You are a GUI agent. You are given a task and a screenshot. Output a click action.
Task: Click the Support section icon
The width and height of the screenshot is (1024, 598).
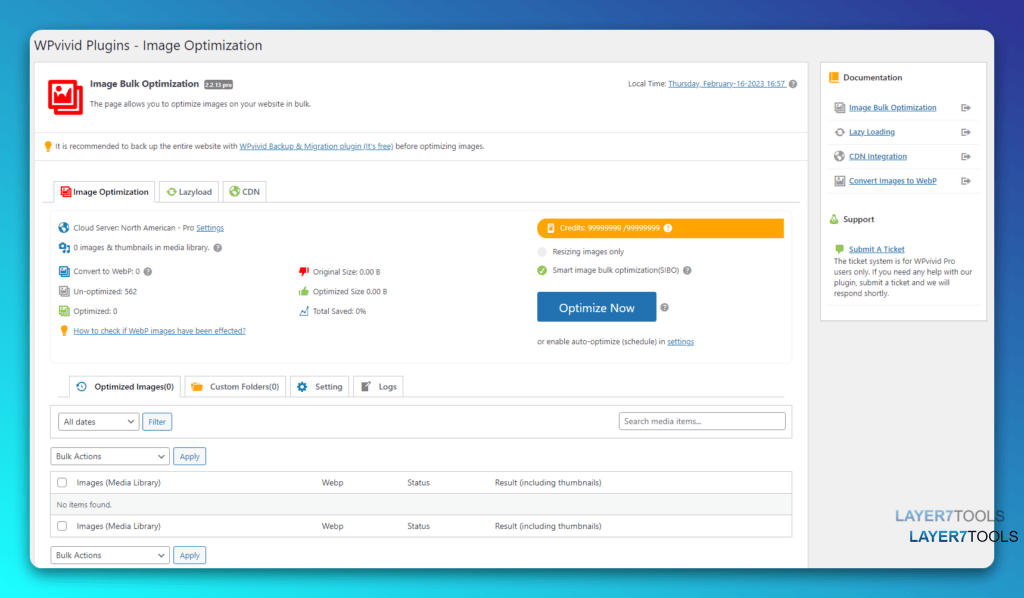tap(834, 219)
